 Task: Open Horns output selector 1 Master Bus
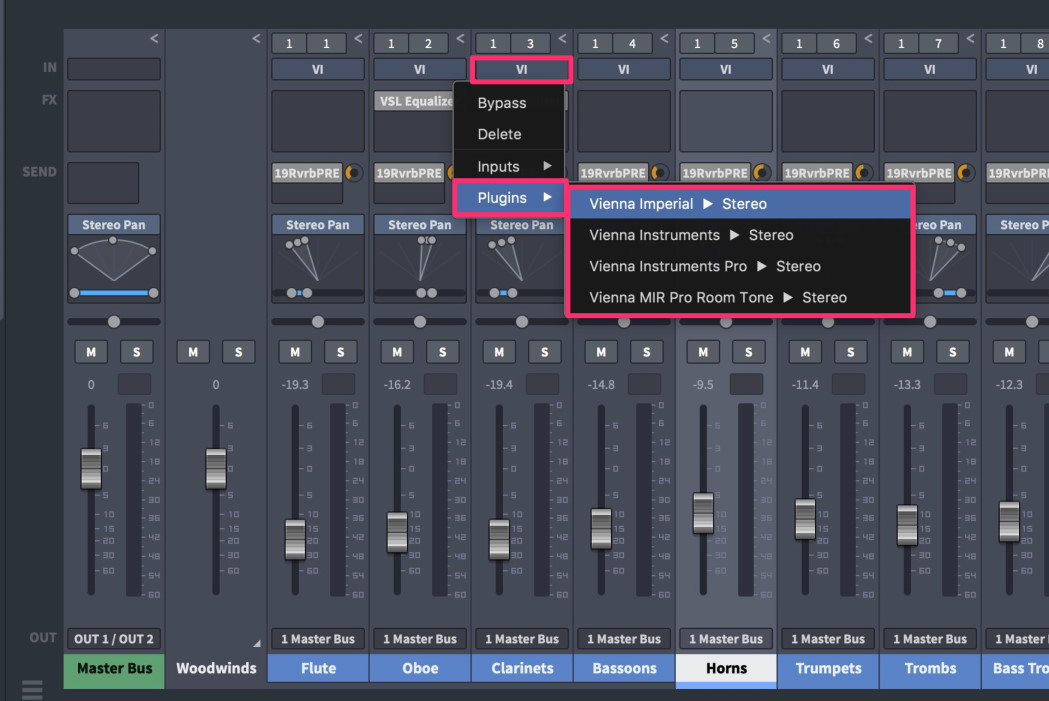pos(726,639)
